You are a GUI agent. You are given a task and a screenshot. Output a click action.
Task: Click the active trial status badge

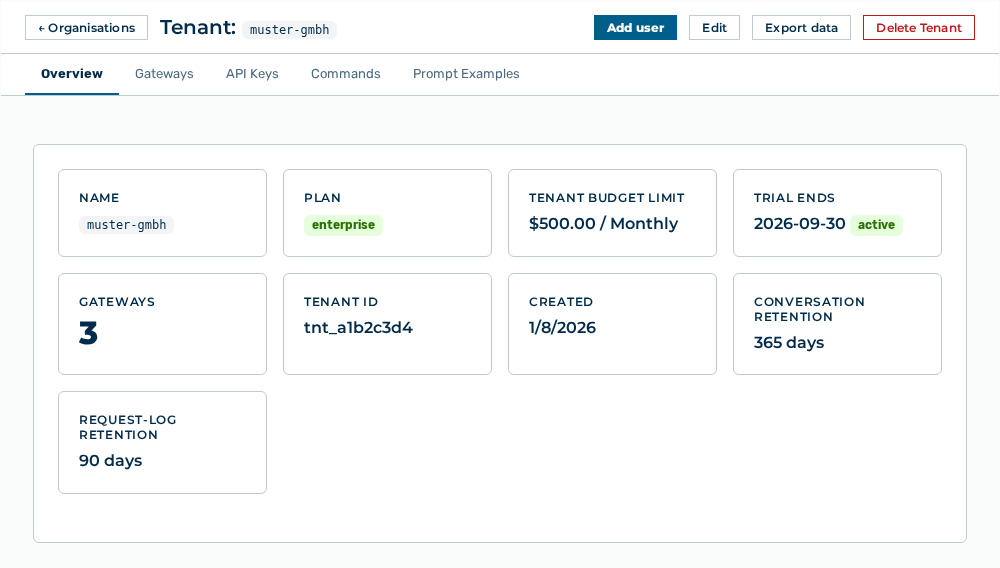[876, 225]
